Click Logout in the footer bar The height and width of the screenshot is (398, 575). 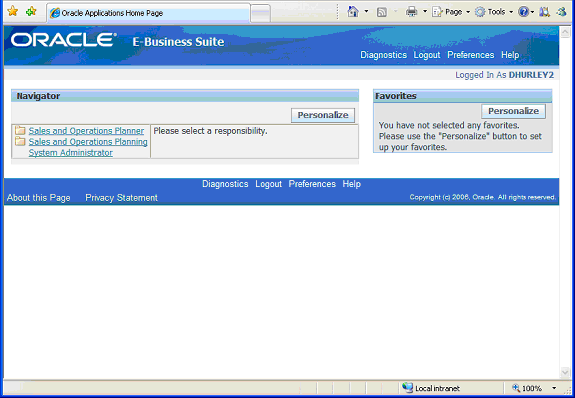point(268,184)
